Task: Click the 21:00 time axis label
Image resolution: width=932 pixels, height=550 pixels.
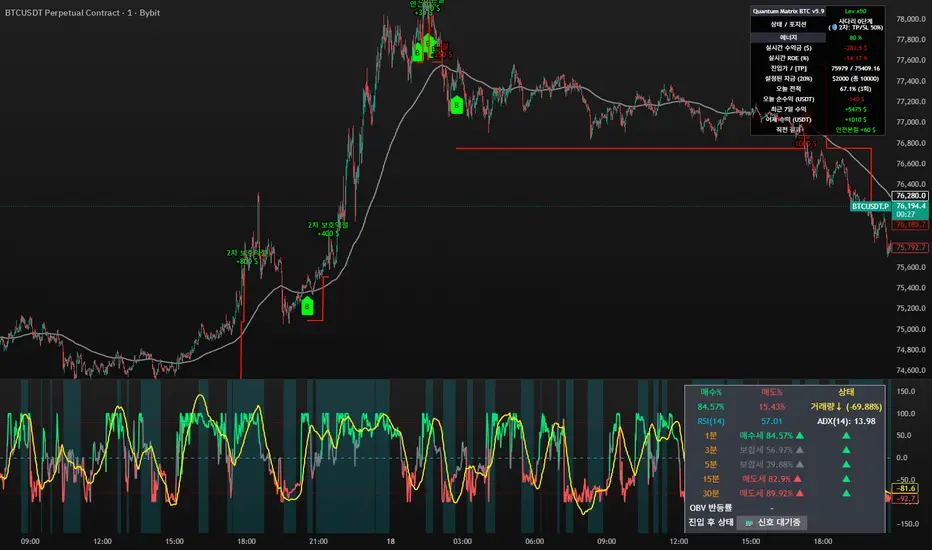Action: (x=319, y=541)
